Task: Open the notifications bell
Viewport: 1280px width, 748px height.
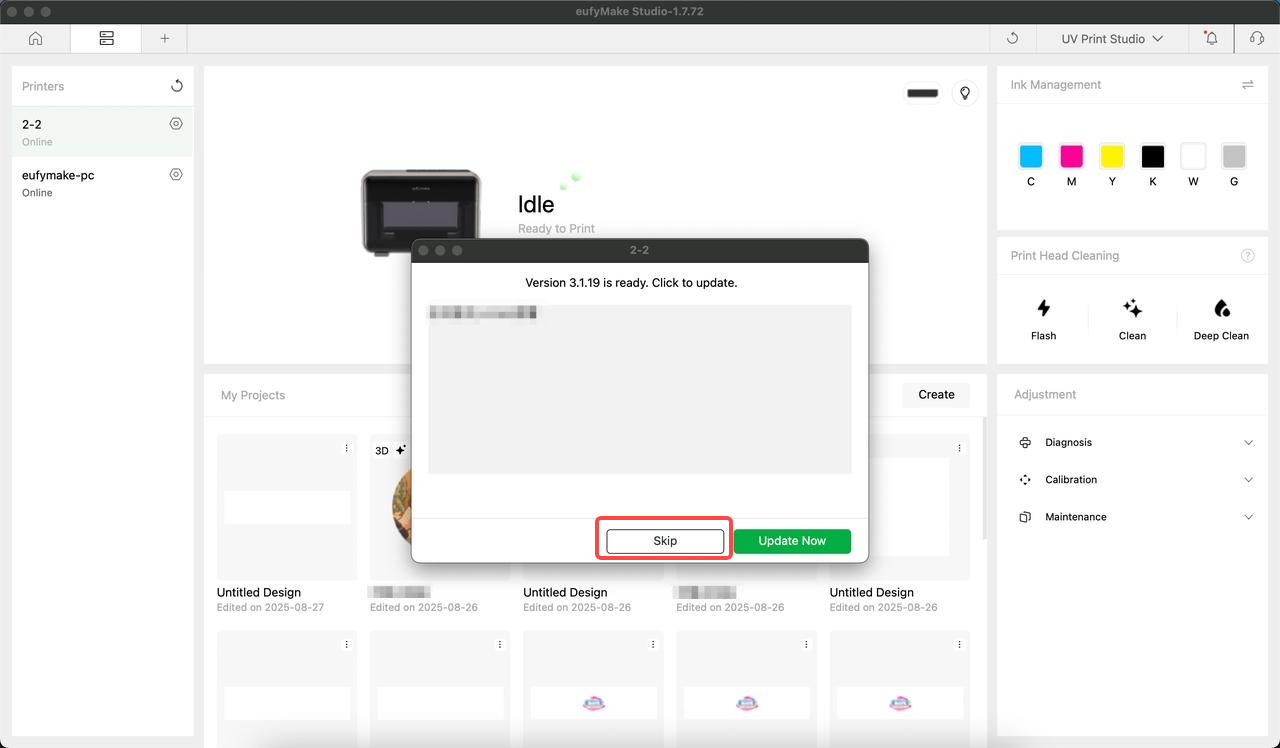Action: [1211, 39]
